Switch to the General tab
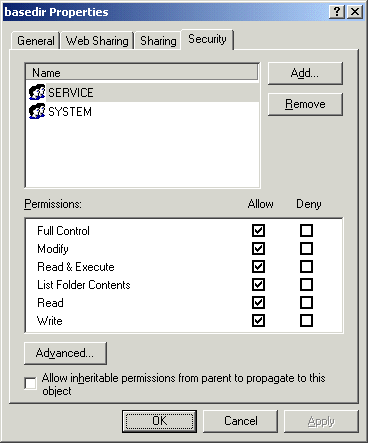The width and height of the screenshot is (368, 443). 36,41
